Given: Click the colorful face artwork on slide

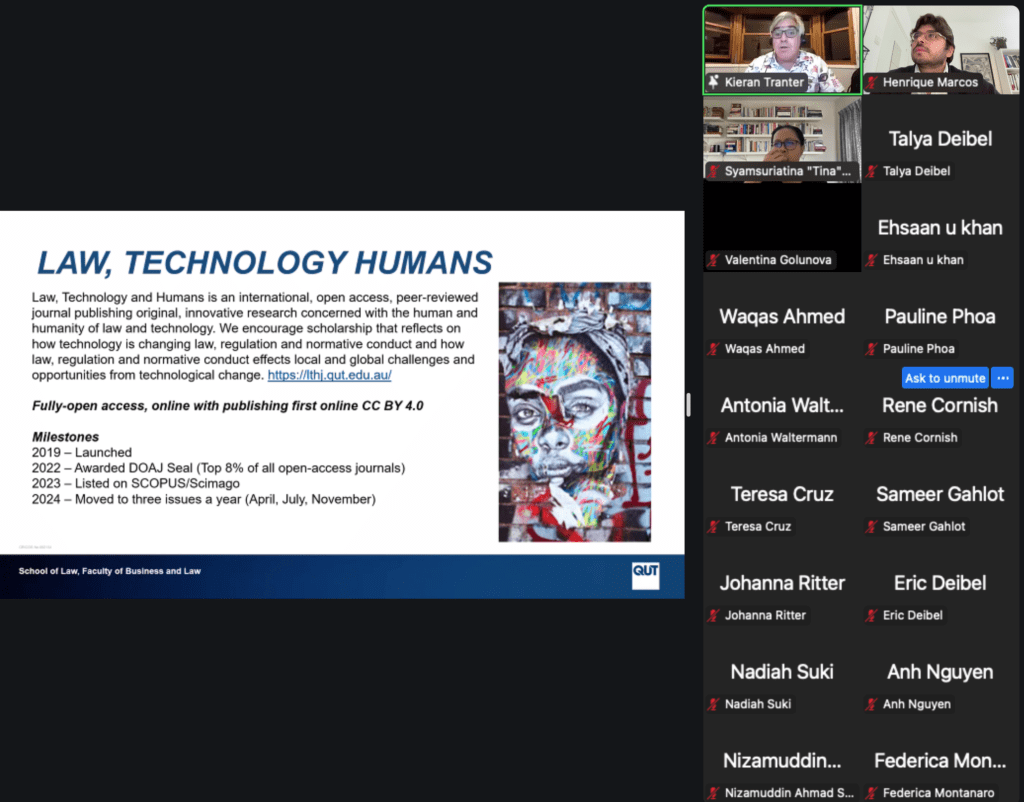Looking at the screenshot, I should pyautogui.click(x=574, y=411).
